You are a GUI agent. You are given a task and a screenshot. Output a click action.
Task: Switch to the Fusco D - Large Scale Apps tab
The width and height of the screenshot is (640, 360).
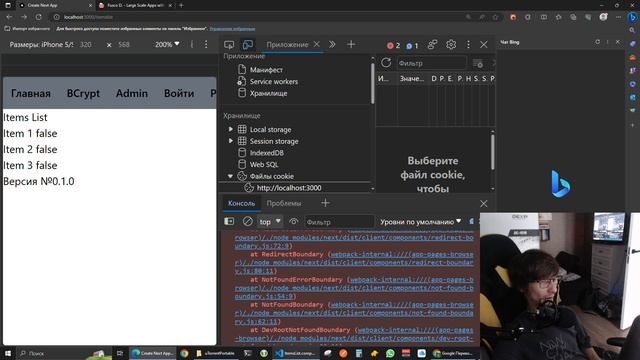click(136, 5)
